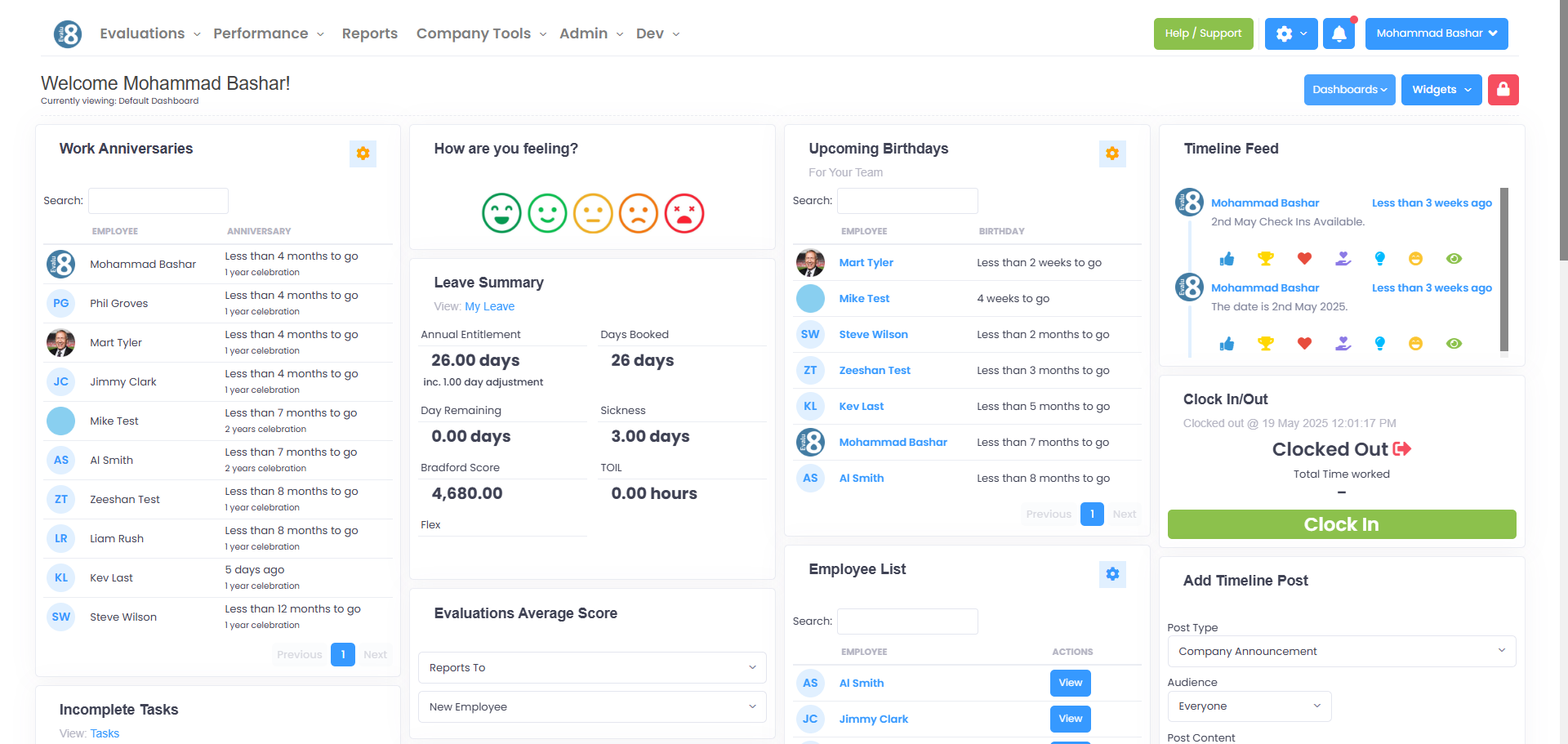
Task: Open the Tasks link under Incomplete Tasks
Action: (105, 733)
